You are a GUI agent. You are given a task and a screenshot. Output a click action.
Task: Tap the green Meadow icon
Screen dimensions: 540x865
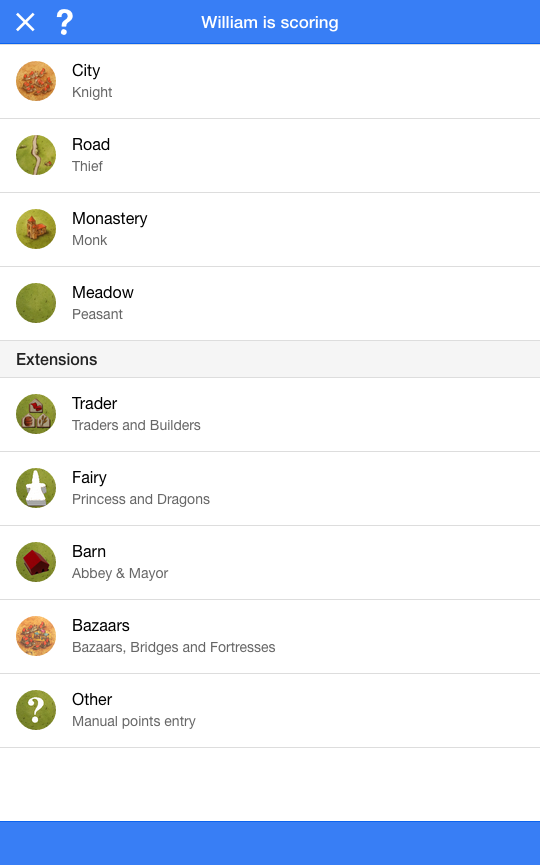coord(36,303)
